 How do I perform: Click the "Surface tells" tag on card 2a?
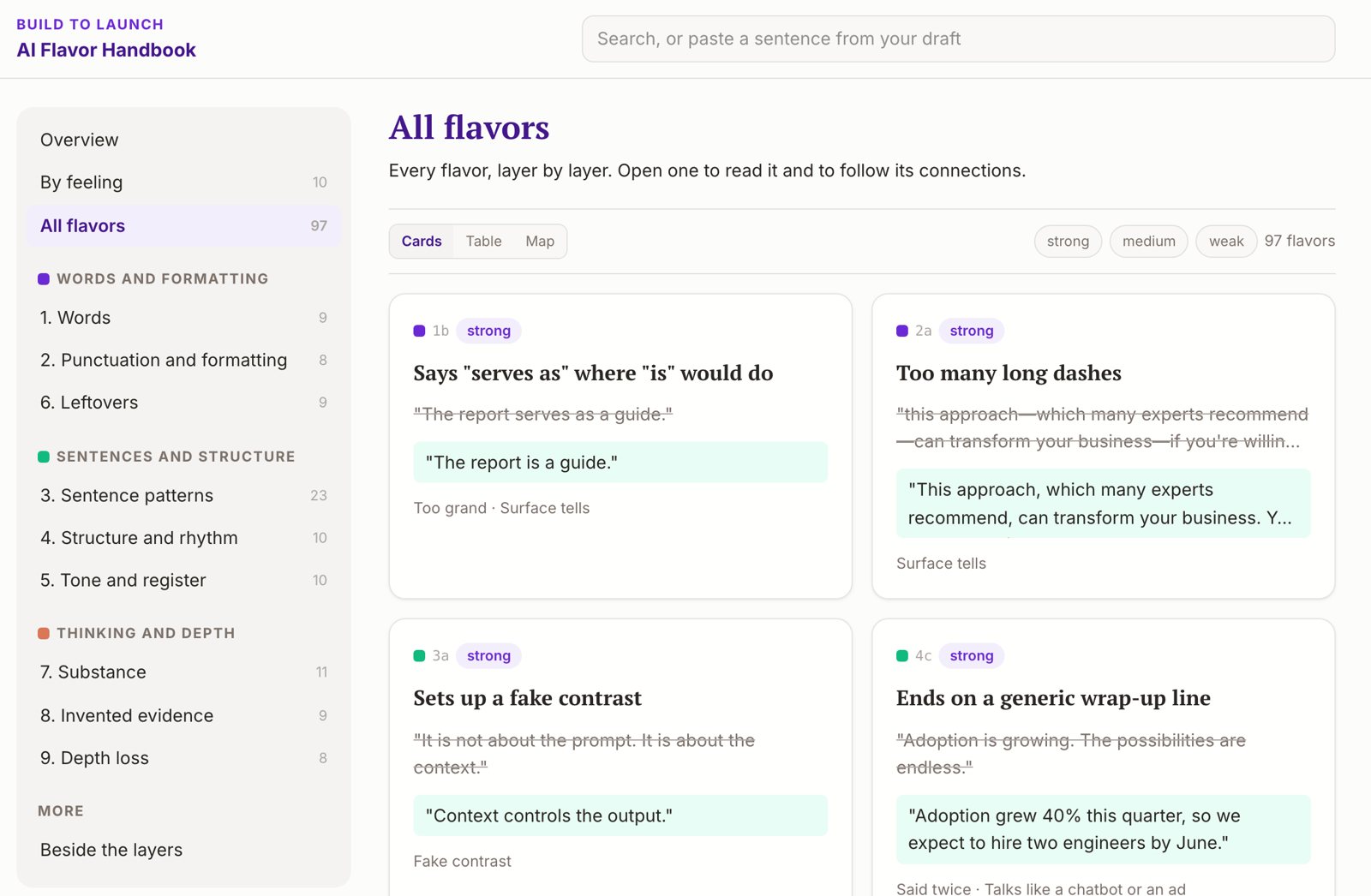(x=941, y=564)
